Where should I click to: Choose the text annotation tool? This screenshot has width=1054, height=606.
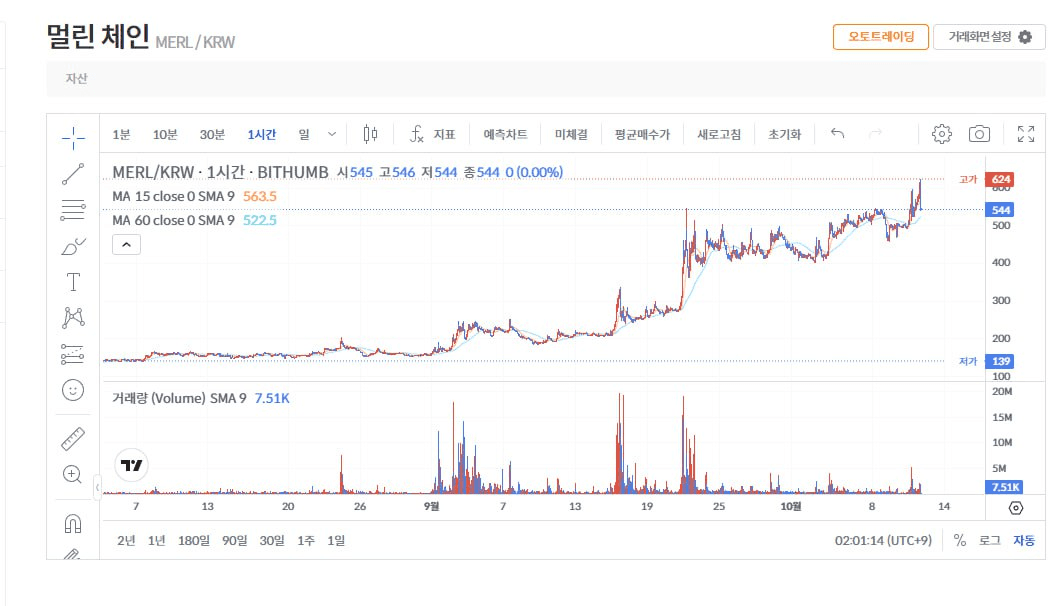tap(73, 282)
